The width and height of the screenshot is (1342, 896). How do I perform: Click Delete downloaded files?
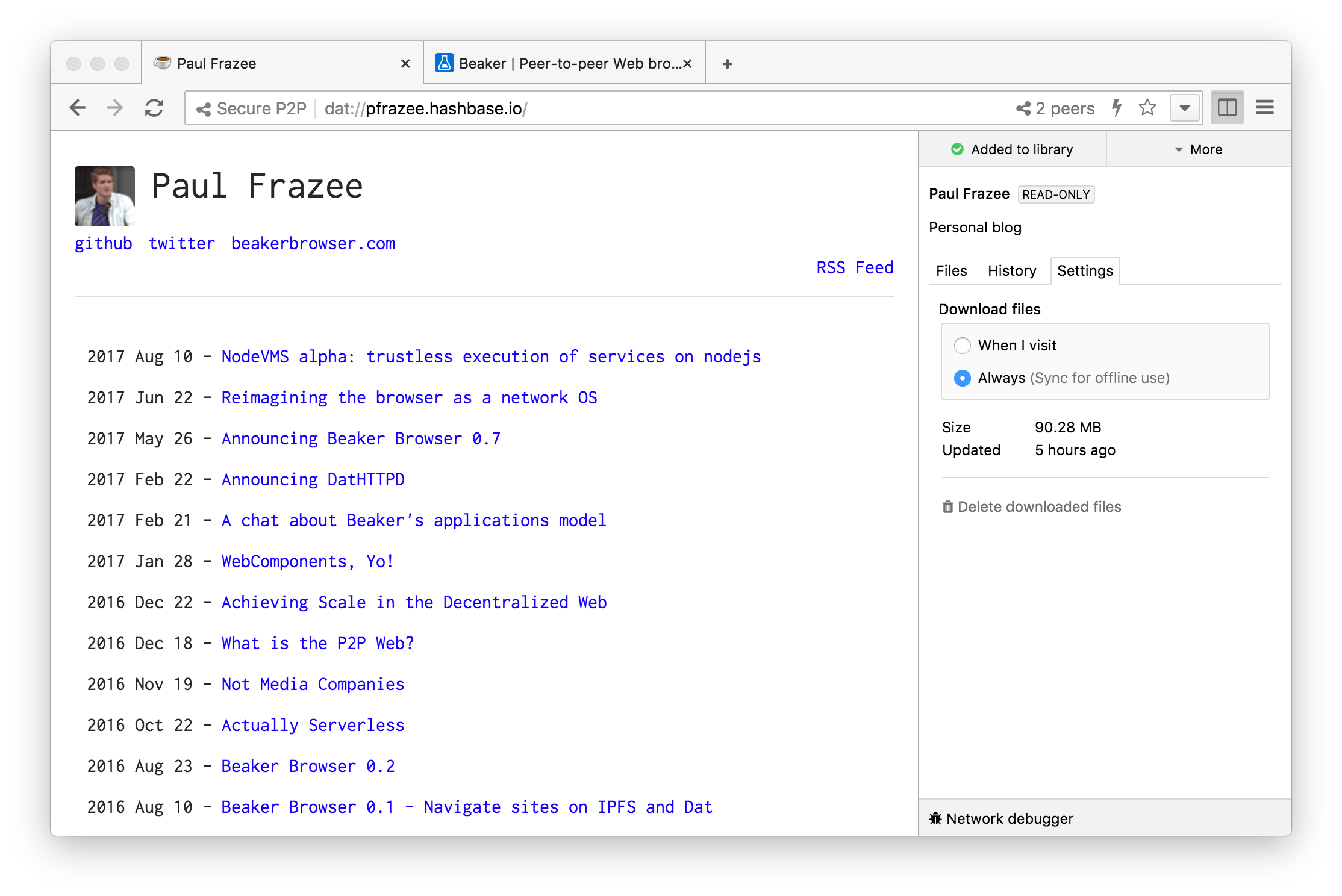(1032, 507)
